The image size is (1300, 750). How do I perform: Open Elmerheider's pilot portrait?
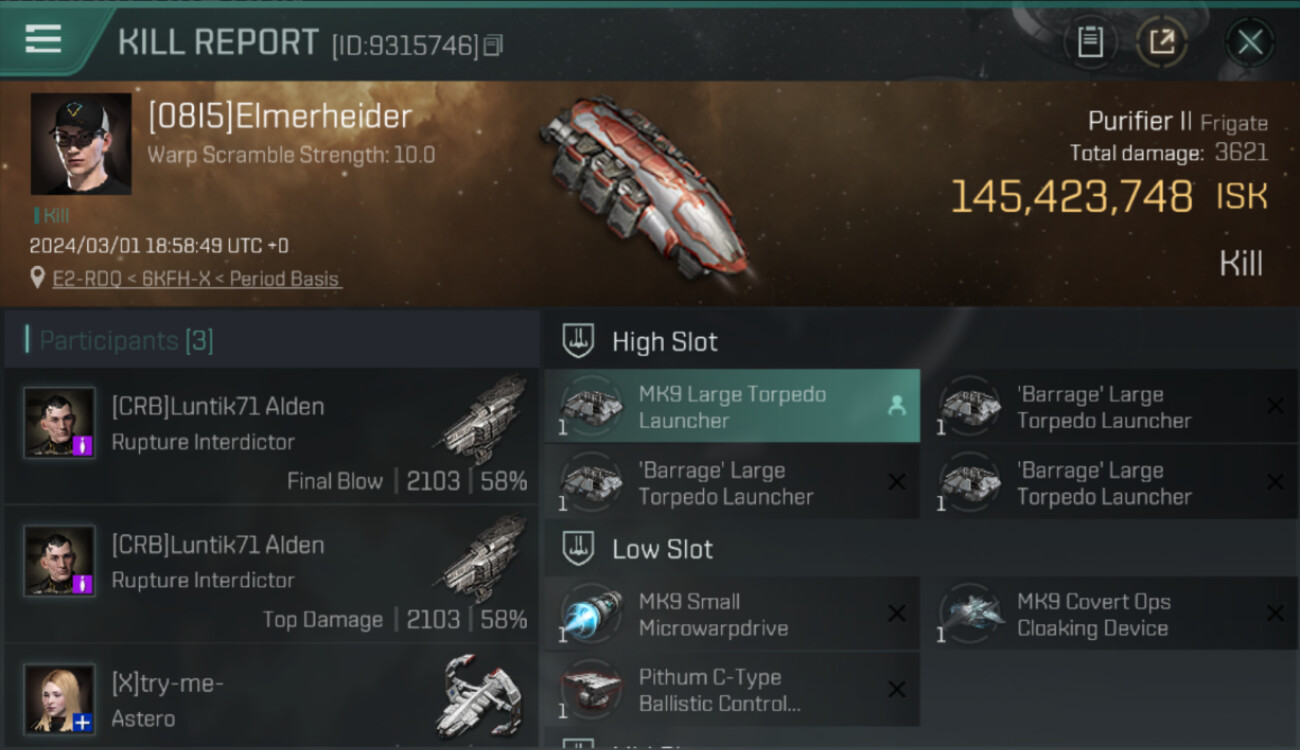(81, 144)
